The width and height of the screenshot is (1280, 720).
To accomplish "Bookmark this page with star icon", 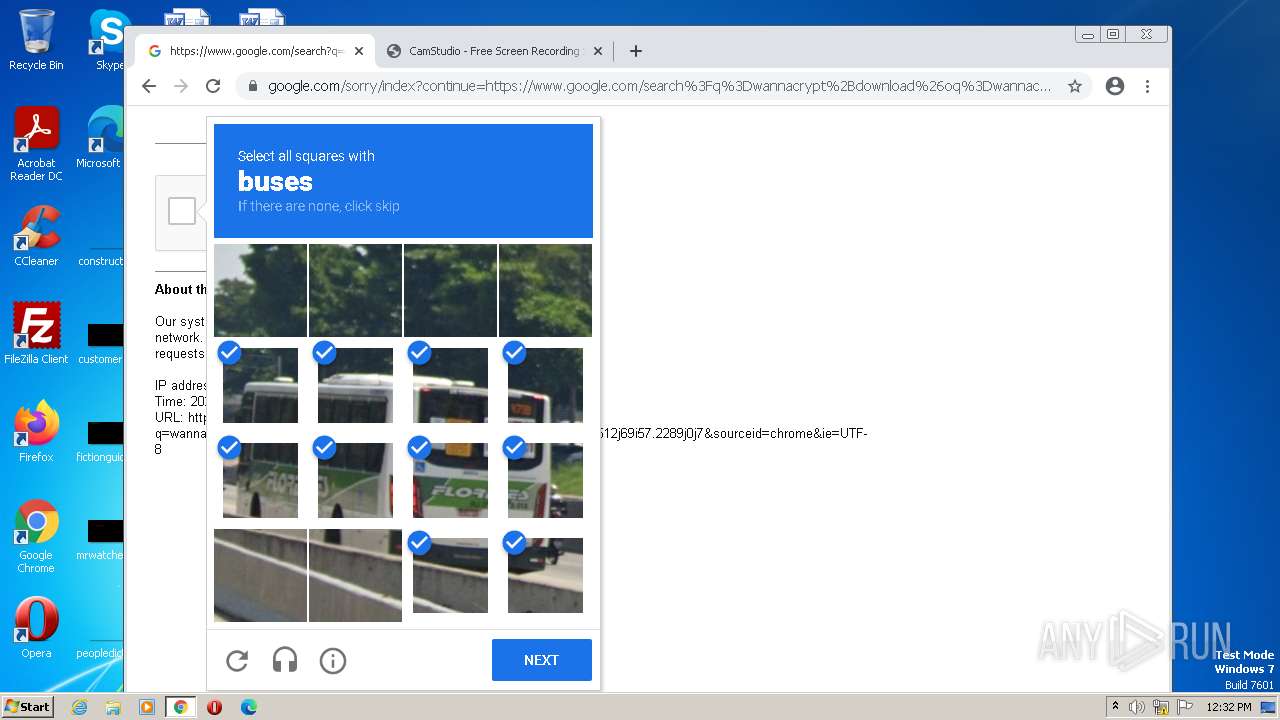I will click(1075, 86).
